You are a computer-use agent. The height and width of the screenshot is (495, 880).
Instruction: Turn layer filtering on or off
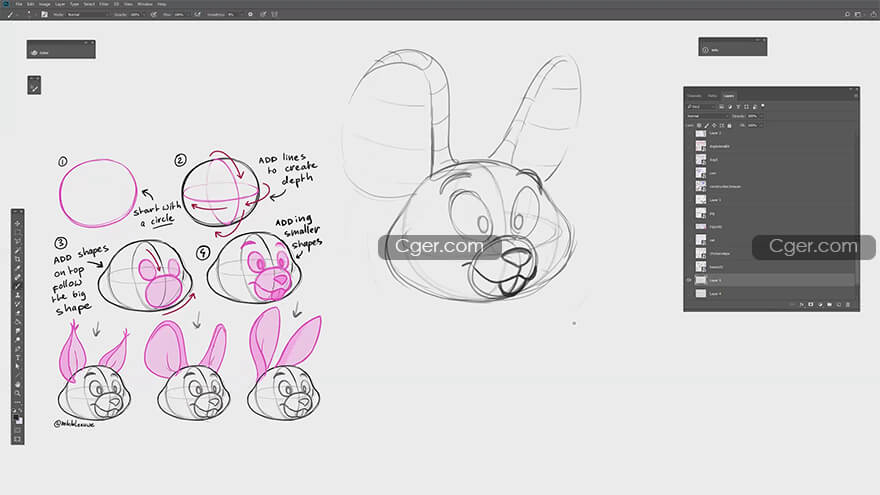click(763, 106)
